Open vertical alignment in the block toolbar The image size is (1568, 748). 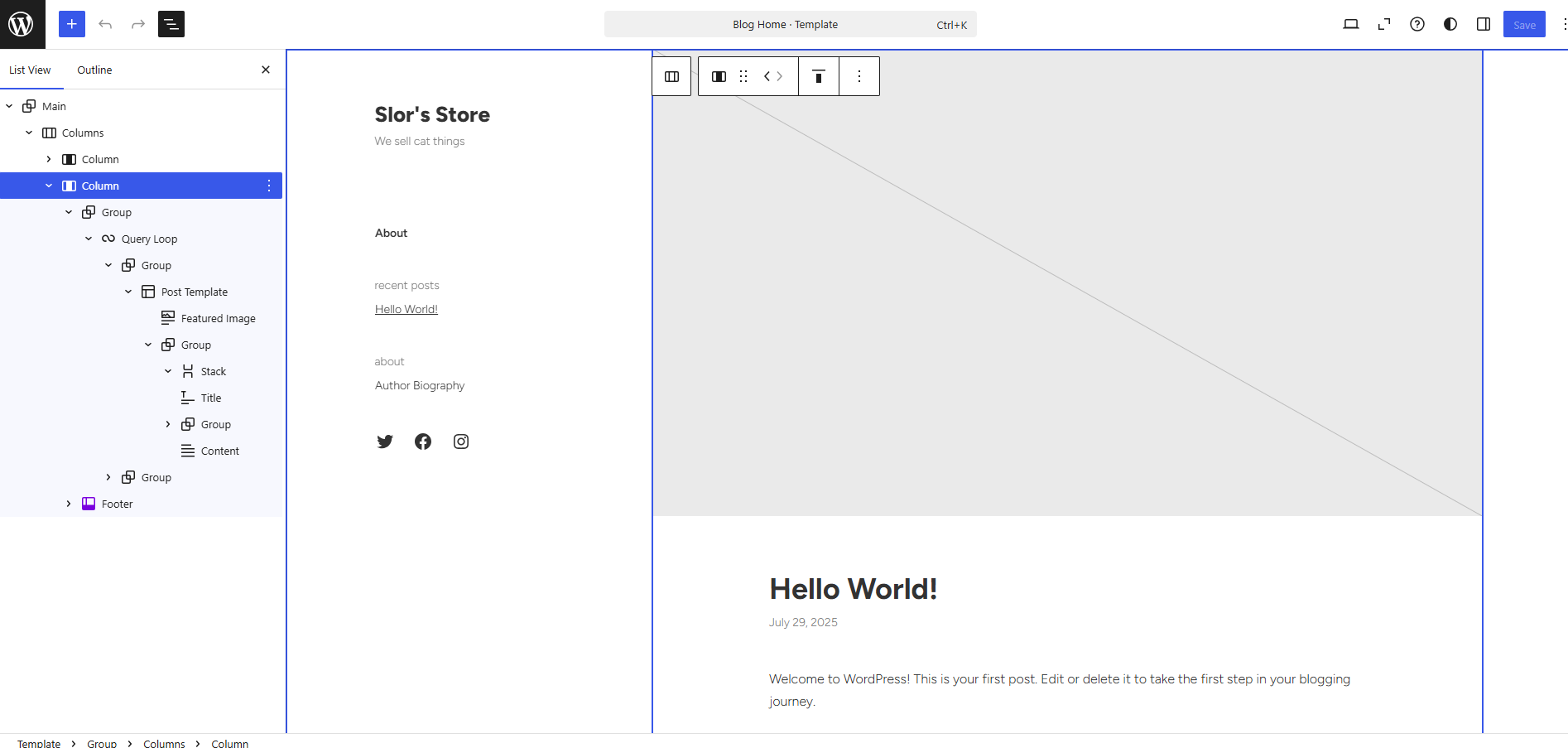tap(818, 75)
